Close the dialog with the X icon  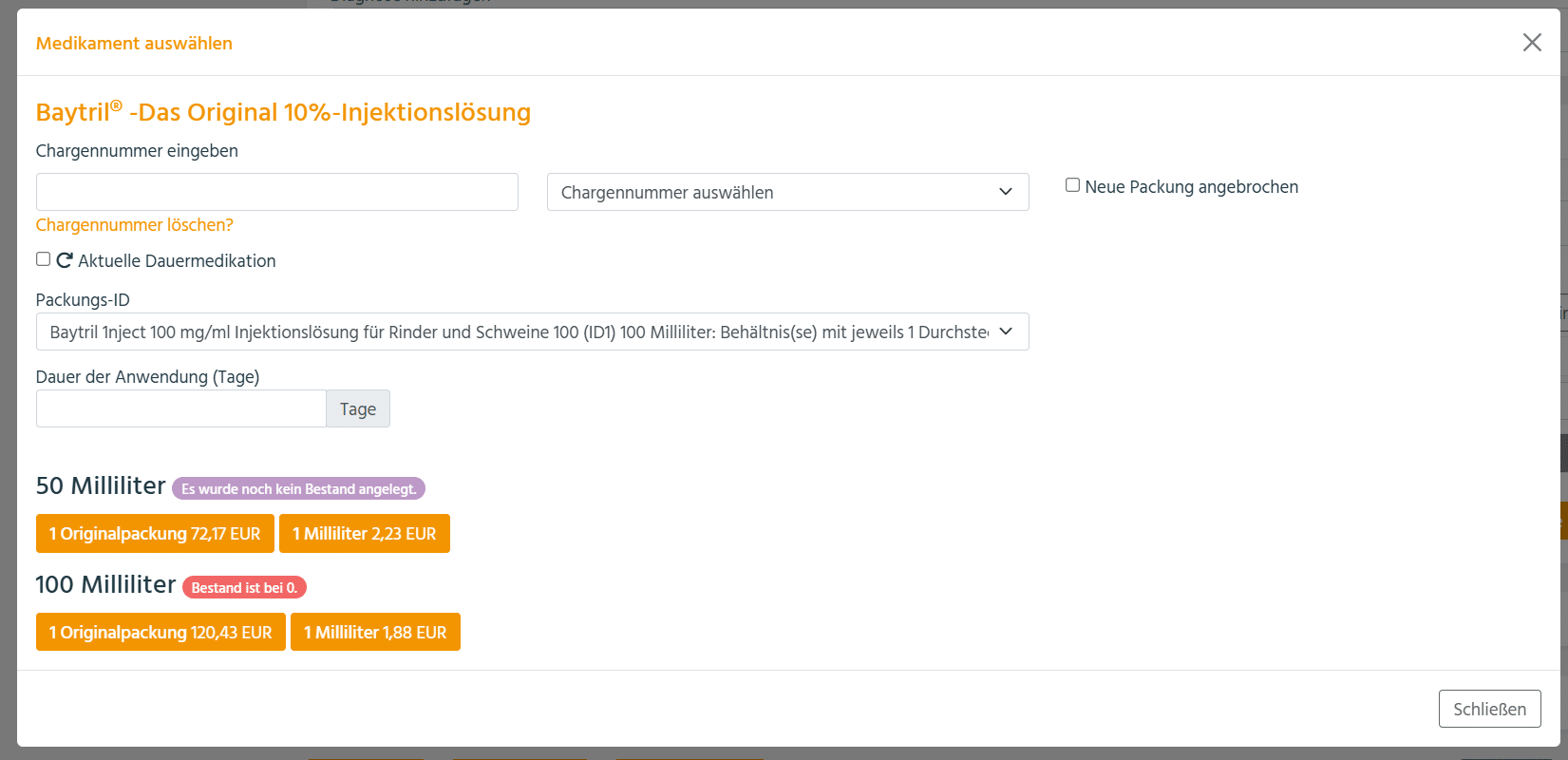tap(1531, 43)
